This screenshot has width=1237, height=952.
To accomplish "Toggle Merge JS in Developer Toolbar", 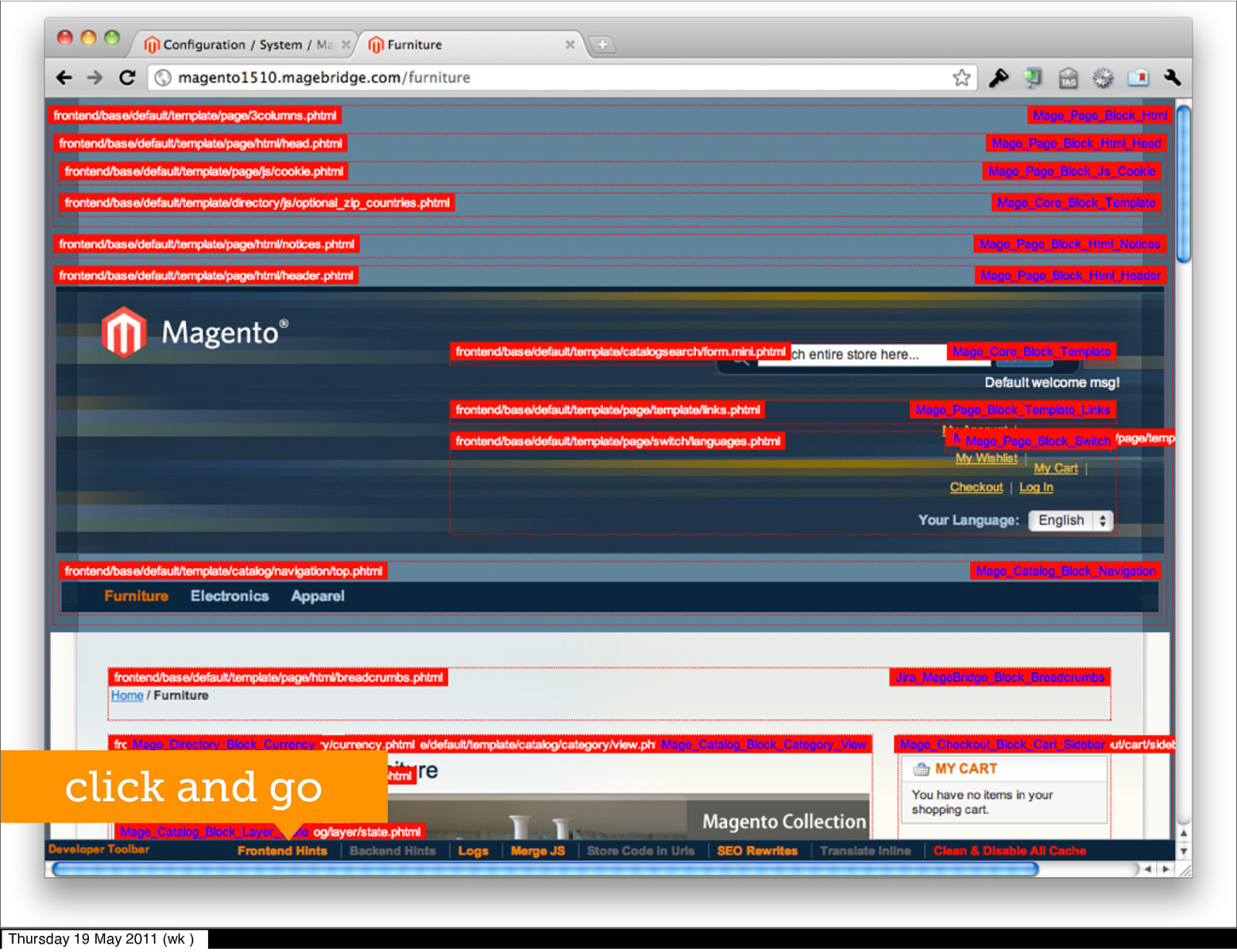I will [x=538, y=851].
